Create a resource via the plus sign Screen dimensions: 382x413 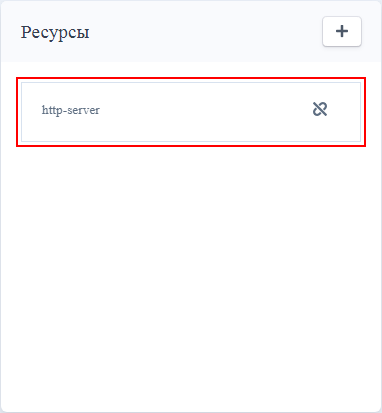point(342,31)
